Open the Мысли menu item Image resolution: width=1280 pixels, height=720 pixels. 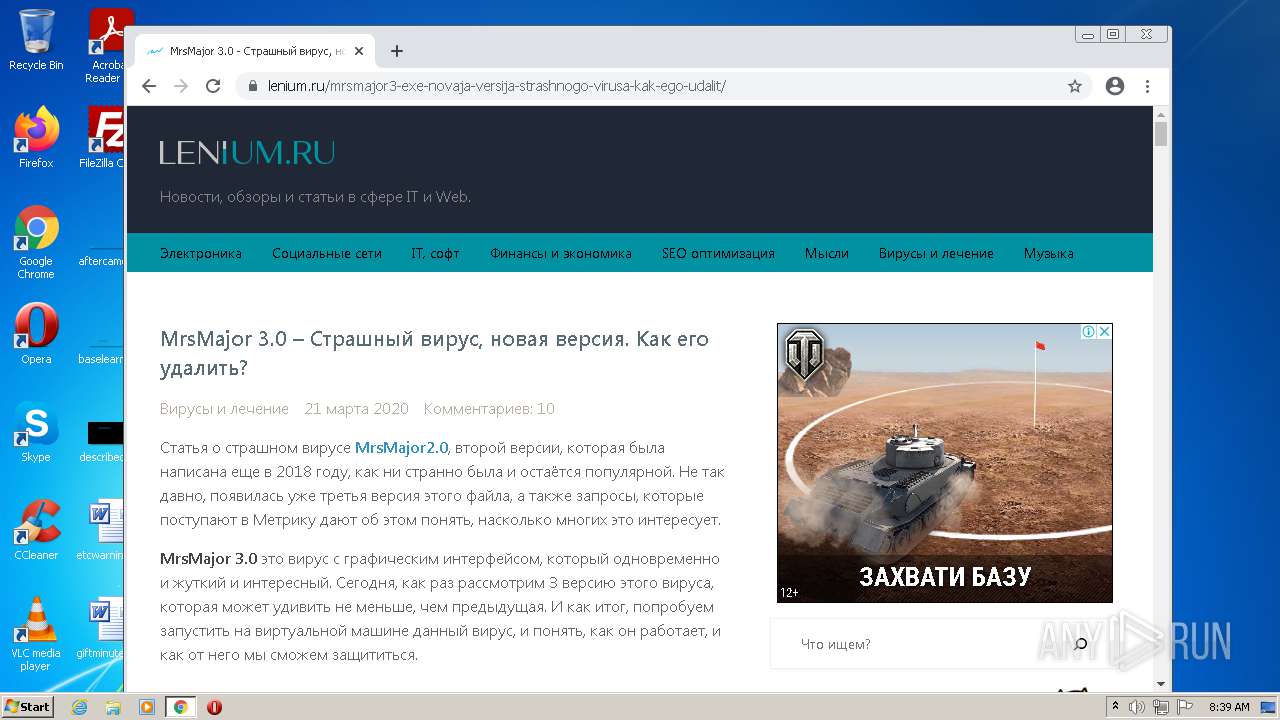click(827, 253)
